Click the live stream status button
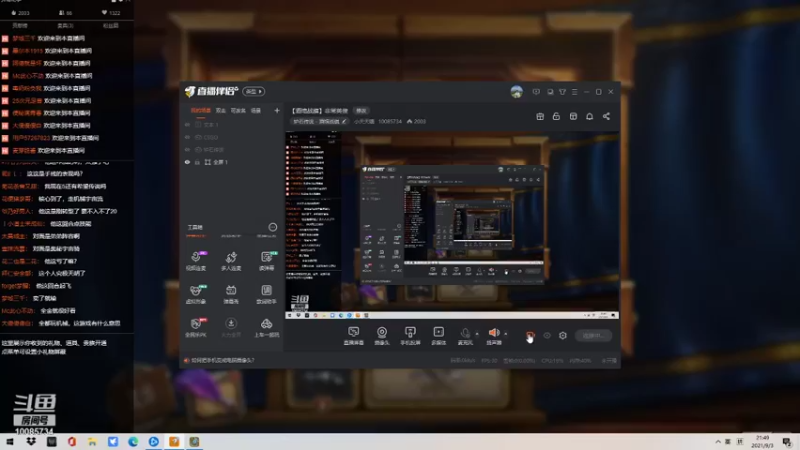The image size is (800, 450). [x=593, y=336]
